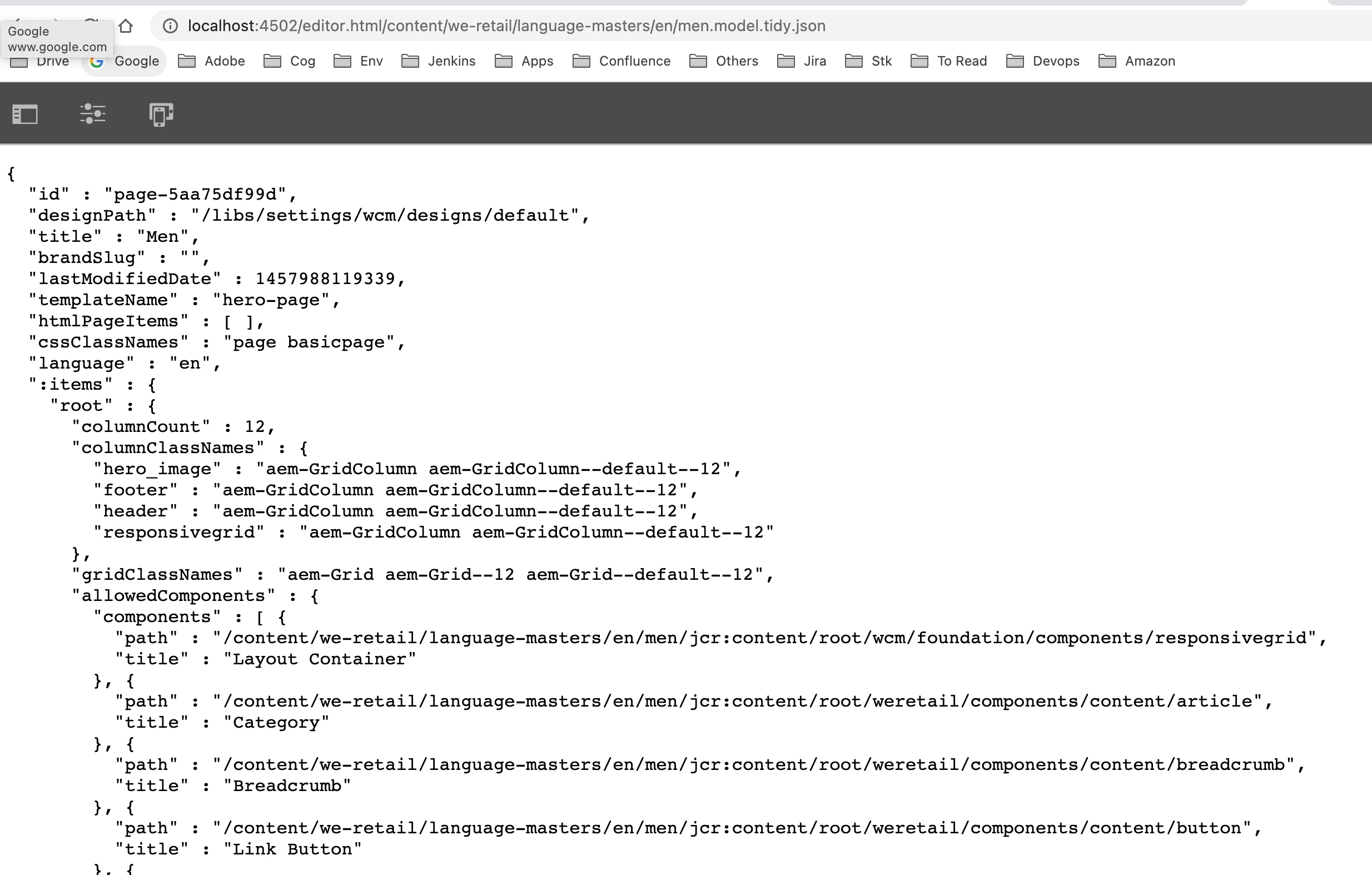Click the Google bookmark favicon
The image size is (1372, 875).
click(x=97, y=61)
